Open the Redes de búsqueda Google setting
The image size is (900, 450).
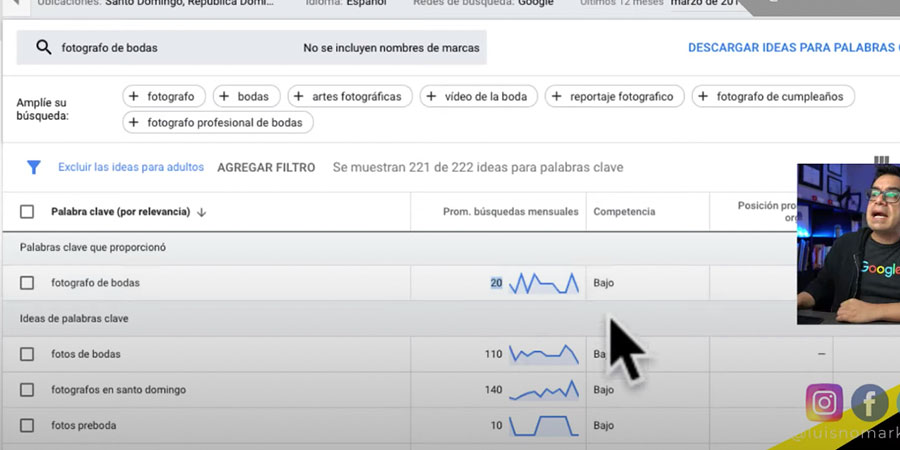coord(483,3)
